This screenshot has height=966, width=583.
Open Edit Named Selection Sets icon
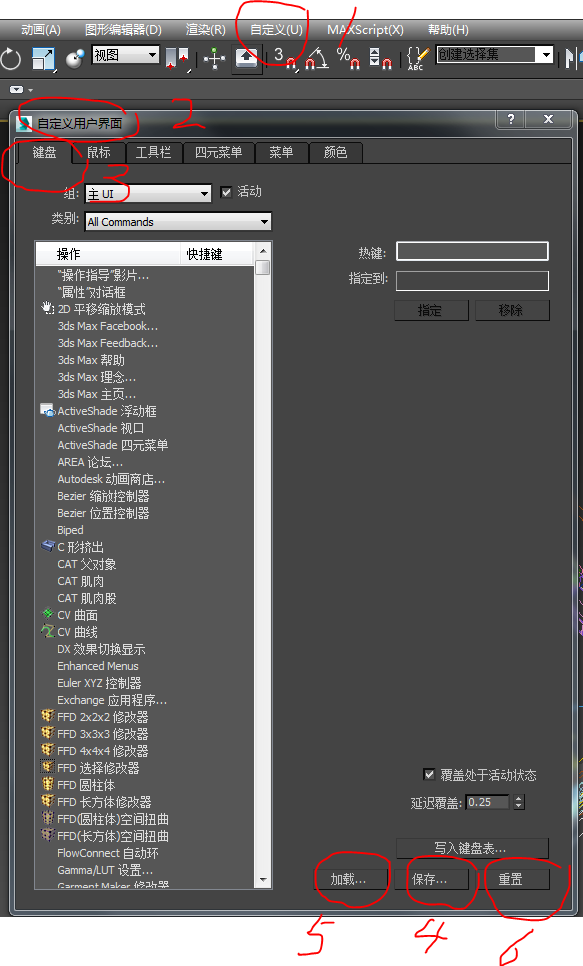418,59
